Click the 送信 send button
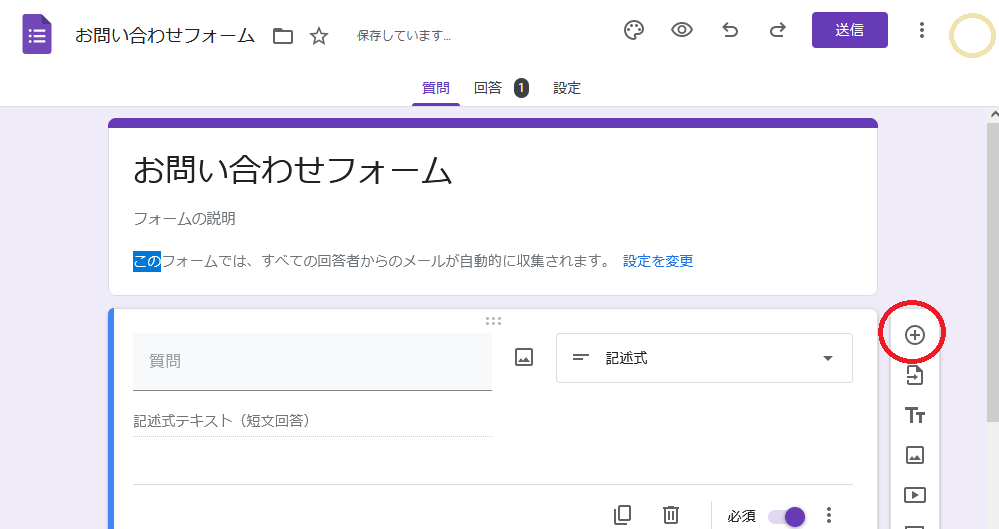 [849, 30]
